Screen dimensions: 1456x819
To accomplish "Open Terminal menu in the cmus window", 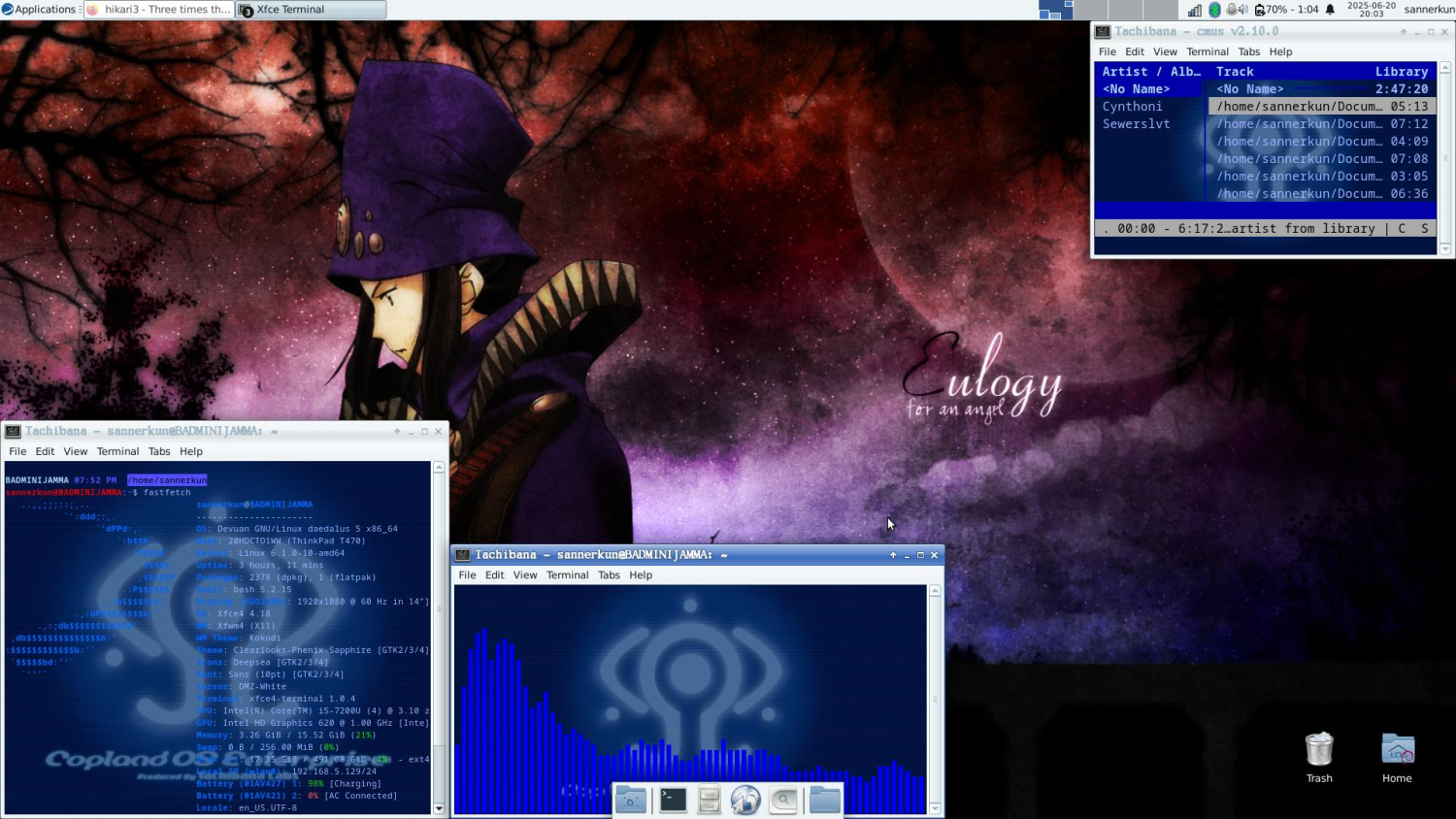I will pyautogui.click(x=1208, y=51).
